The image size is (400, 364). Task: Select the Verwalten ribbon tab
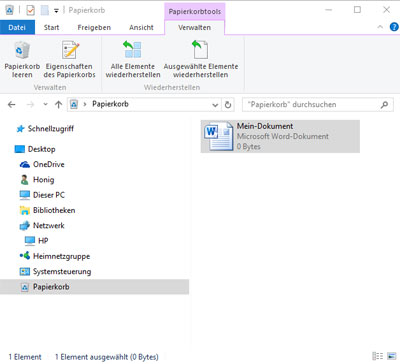pyautogui.click(x=194, y=28)
